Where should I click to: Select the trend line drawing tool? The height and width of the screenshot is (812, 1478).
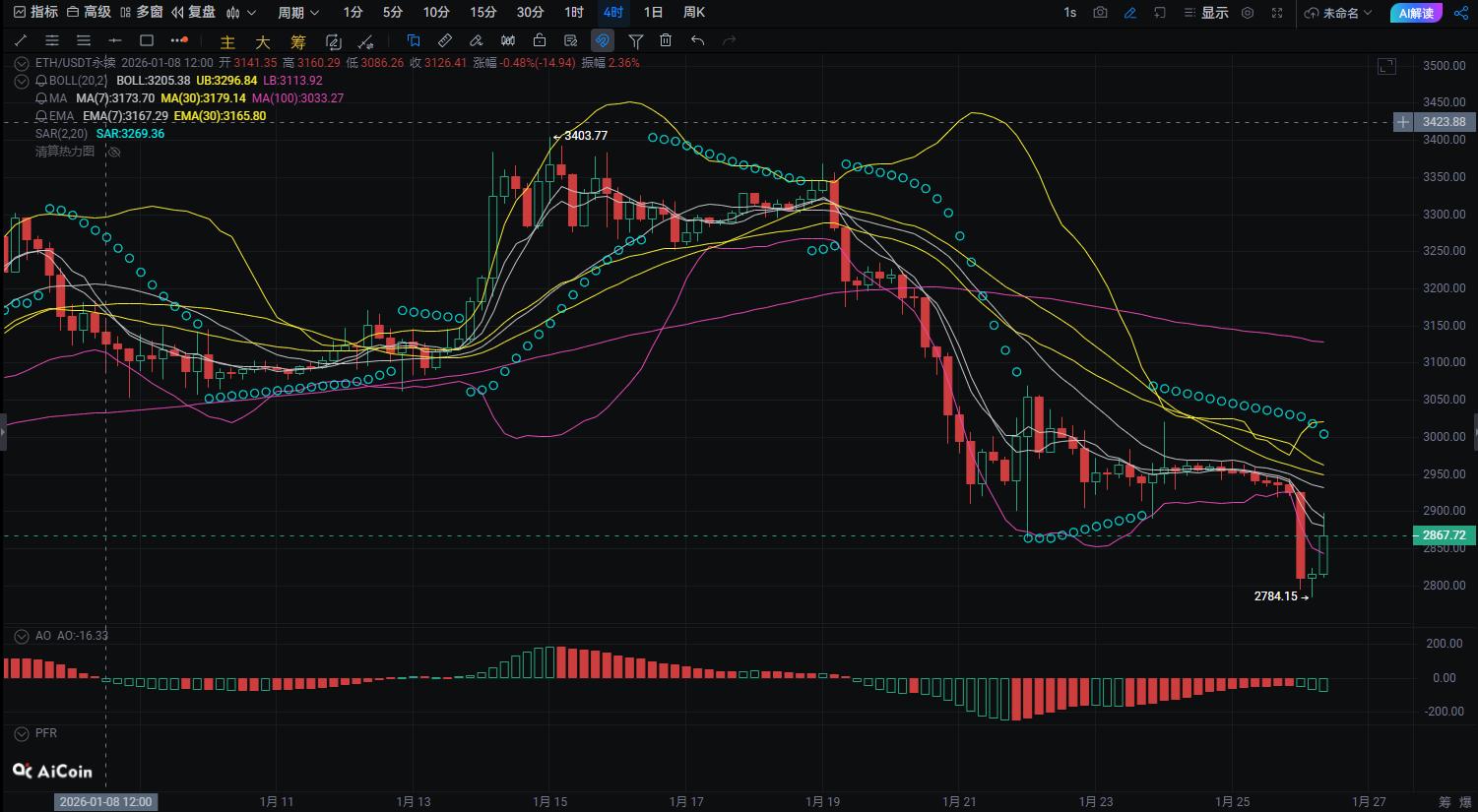click(21, 40)
